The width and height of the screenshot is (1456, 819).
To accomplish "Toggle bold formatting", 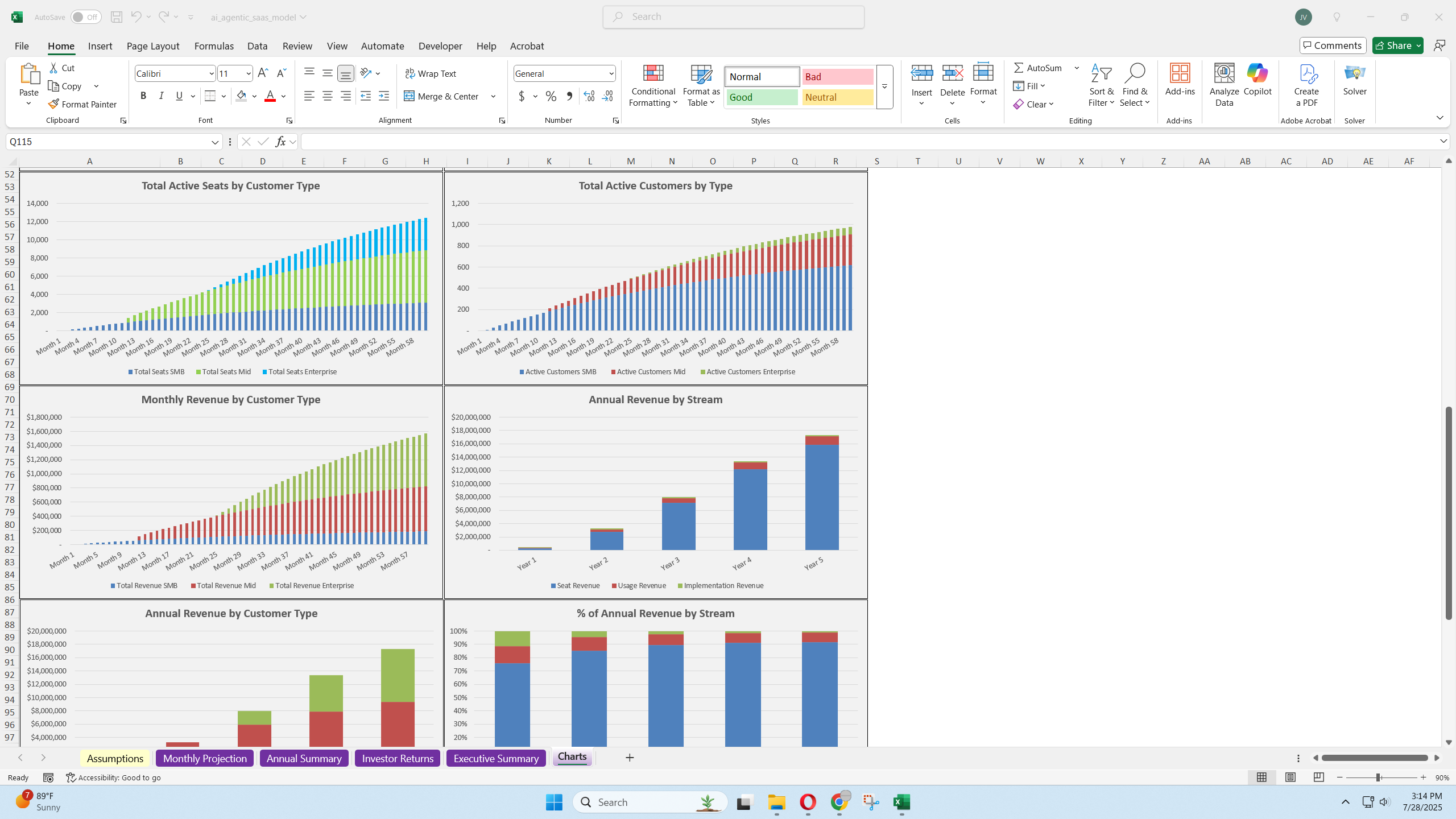I will tap(143, 96).
